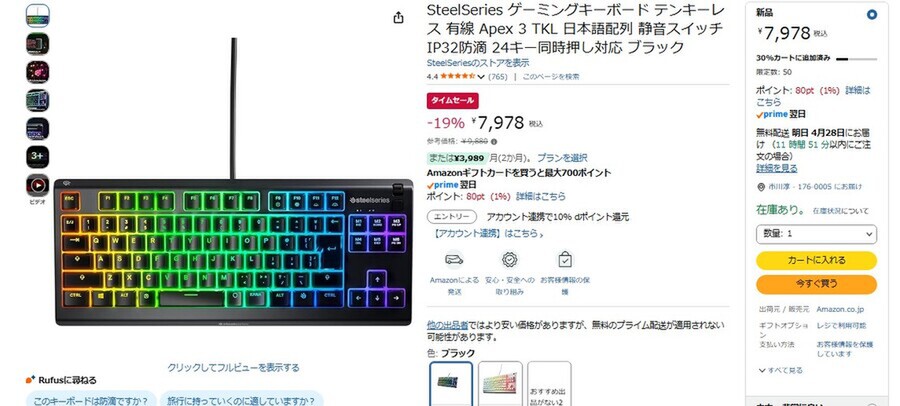
Task: Expand すべて見る in the buy box
Action: (781, 370)
